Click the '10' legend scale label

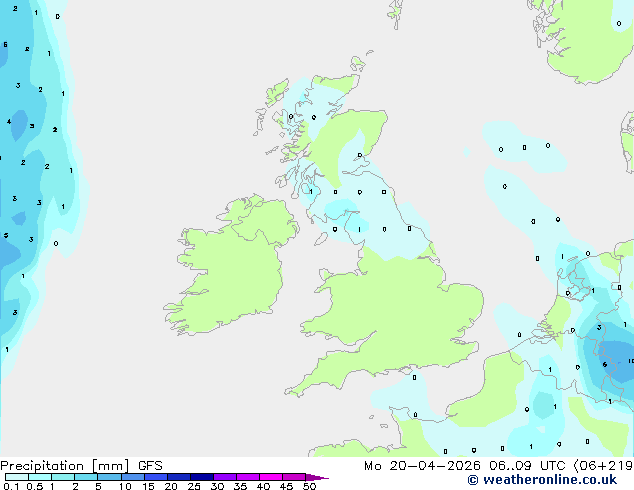(x=125, y=486)
